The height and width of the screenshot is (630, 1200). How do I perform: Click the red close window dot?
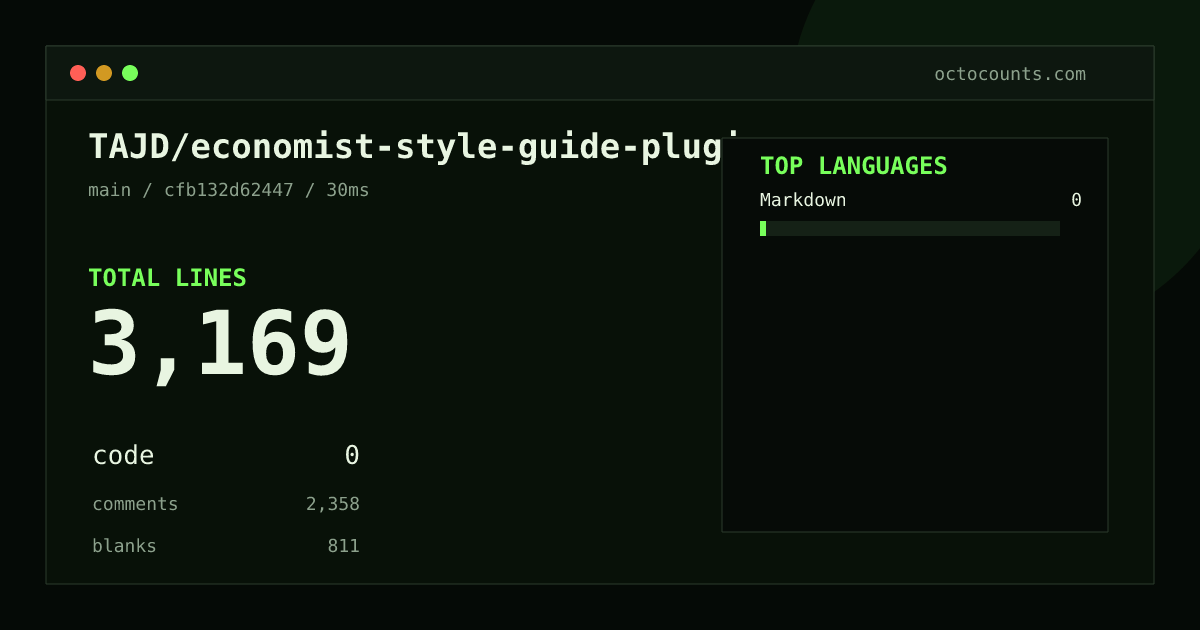[78, 73]
